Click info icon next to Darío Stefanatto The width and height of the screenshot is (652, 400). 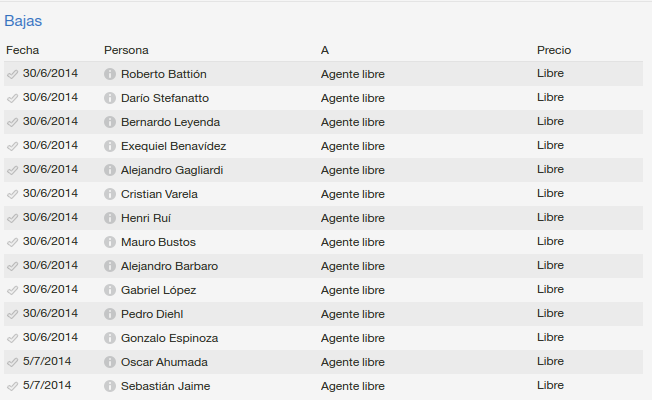110,98
